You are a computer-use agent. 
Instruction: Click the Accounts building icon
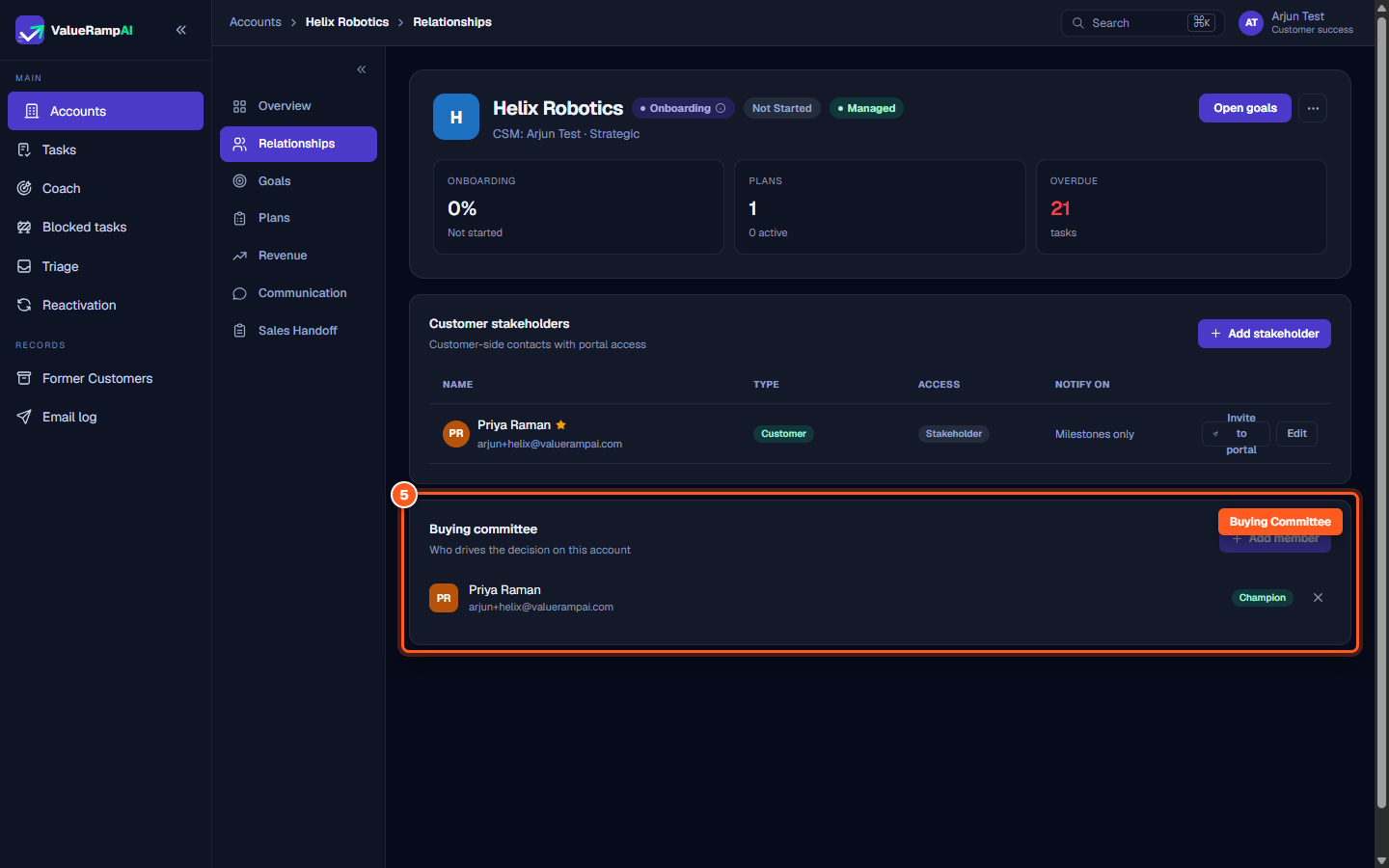point(32,111)
